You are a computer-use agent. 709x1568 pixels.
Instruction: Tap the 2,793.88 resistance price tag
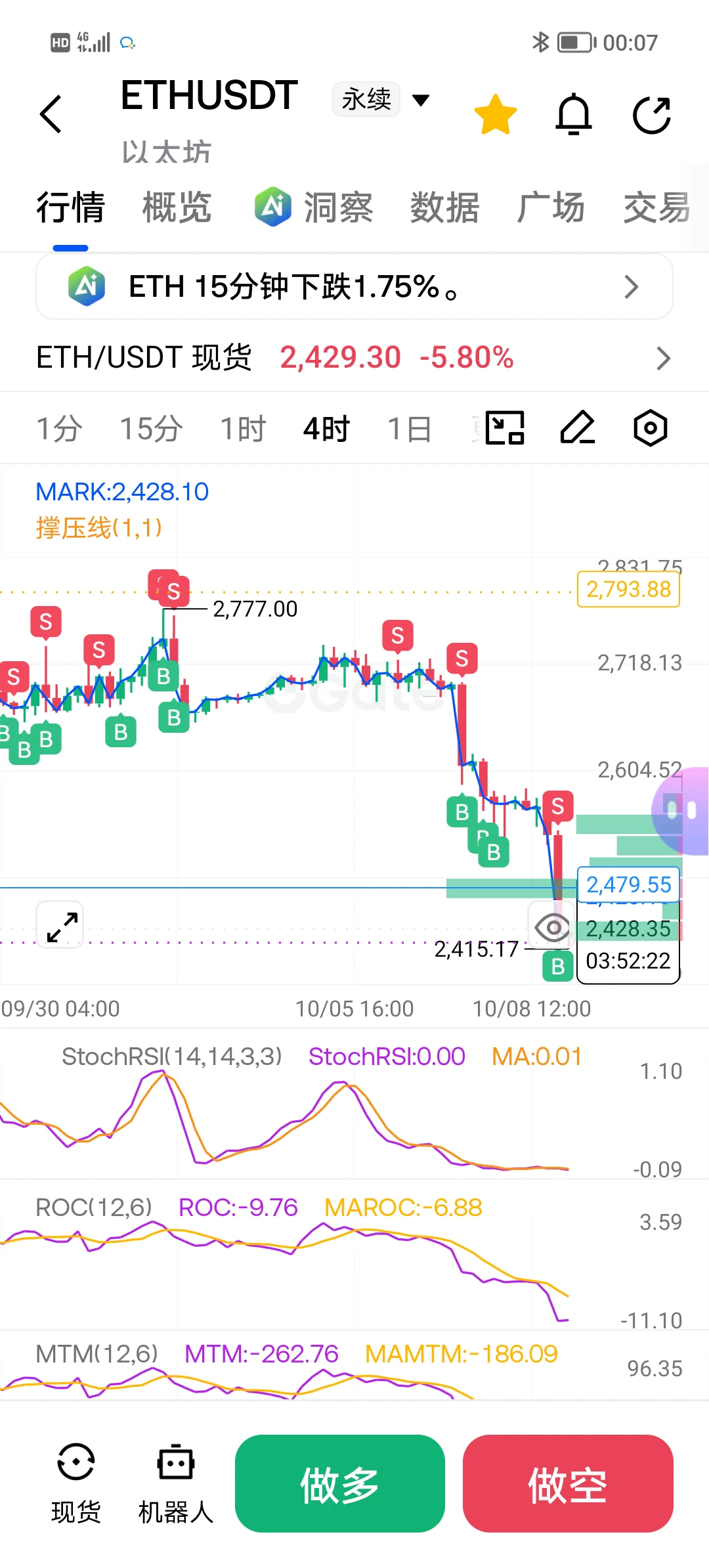click(x=628, y=589)
